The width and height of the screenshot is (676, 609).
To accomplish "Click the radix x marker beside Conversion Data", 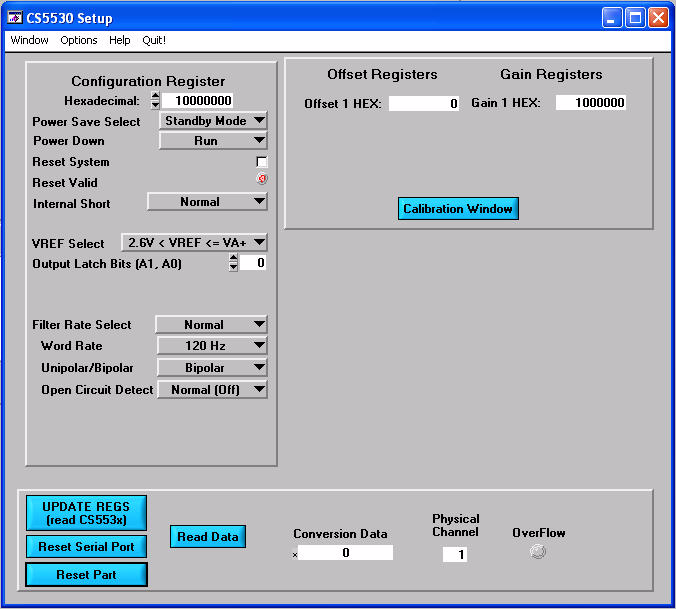I will pos(295,555).
